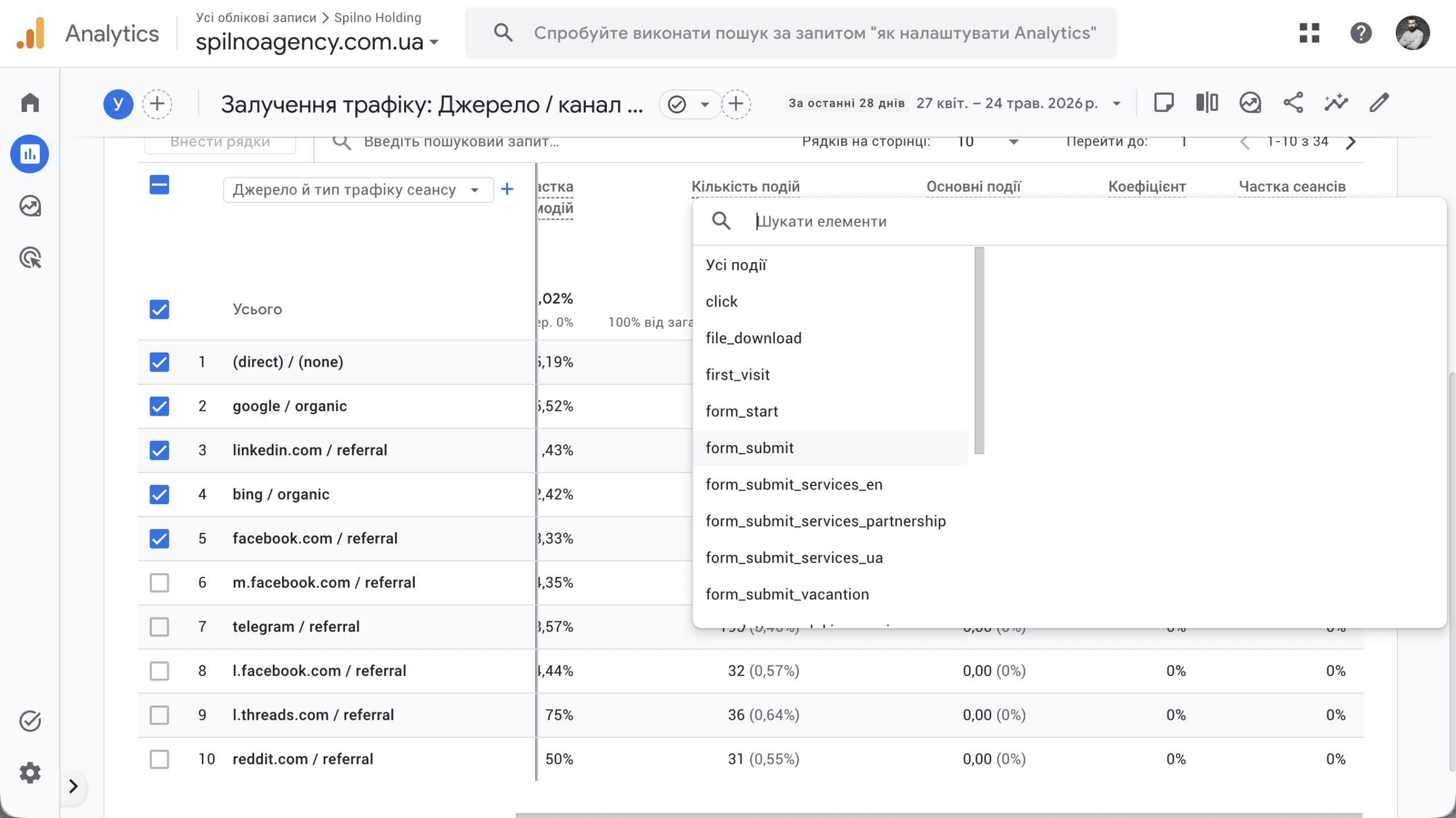Uncheck the google / organic row

159,406
